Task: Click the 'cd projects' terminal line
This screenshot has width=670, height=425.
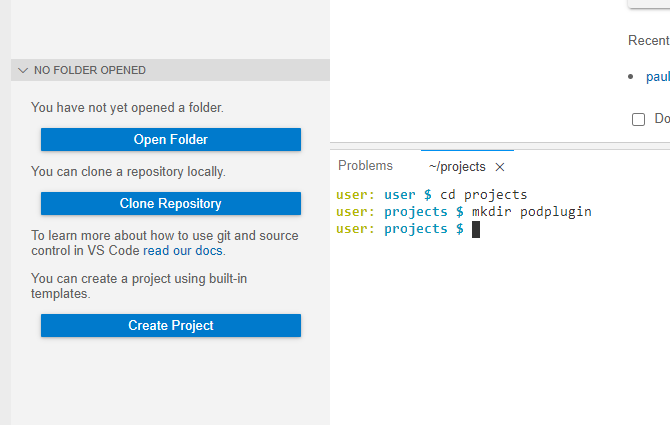Action: point(432,194)
